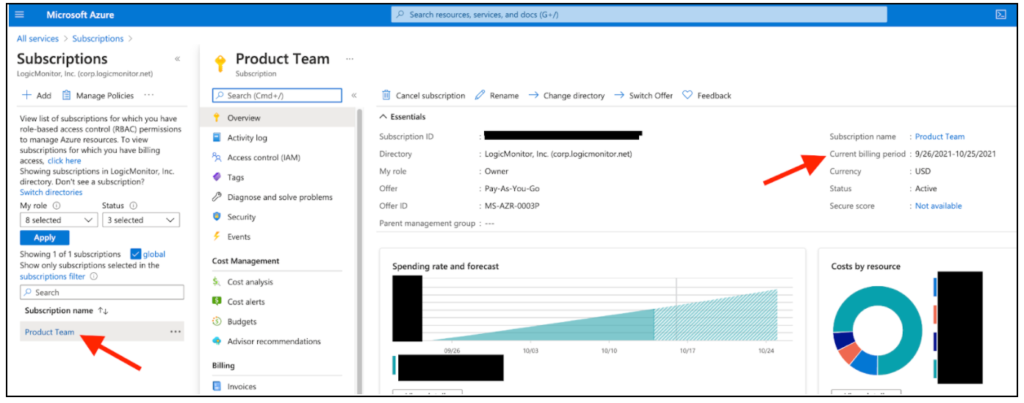Collapse the Essentials section
Screen dimensions: 1024x403
coord(402,117)
